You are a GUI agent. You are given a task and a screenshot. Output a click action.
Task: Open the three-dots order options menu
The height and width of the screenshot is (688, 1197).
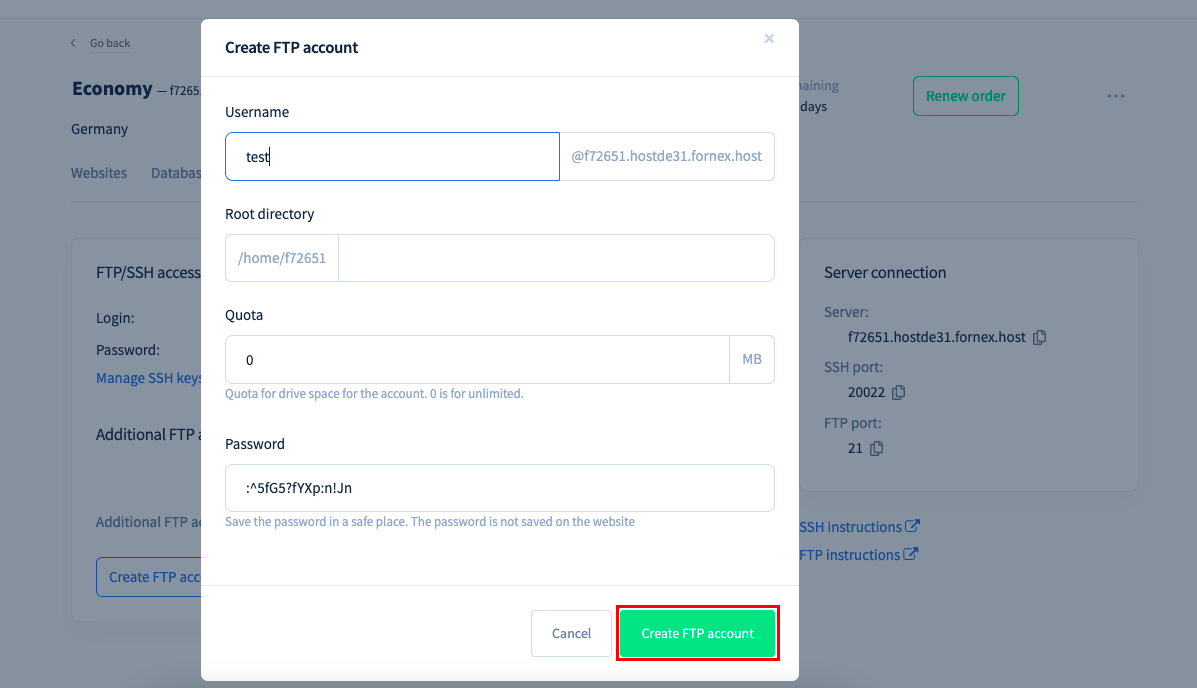[x=1115, y=96]
